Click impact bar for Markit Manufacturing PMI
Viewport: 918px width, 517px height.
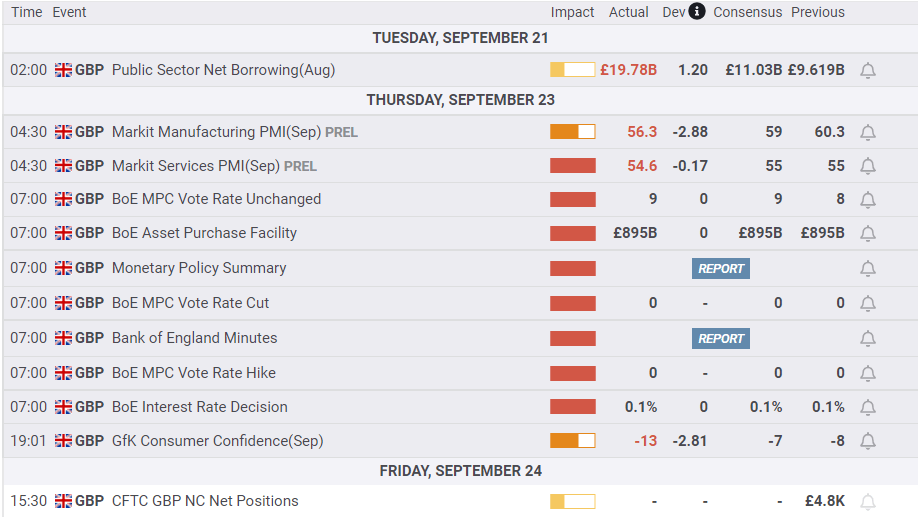pos(572,132)
